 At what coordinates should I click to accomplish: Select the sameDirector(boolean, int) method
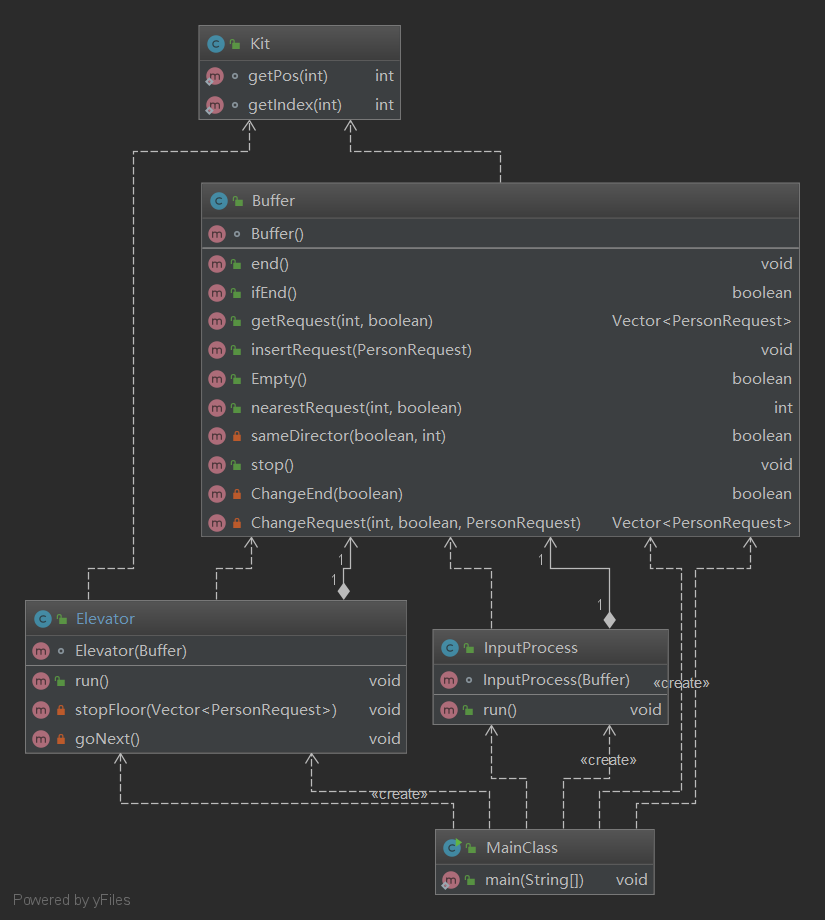(x=349, y=436)
